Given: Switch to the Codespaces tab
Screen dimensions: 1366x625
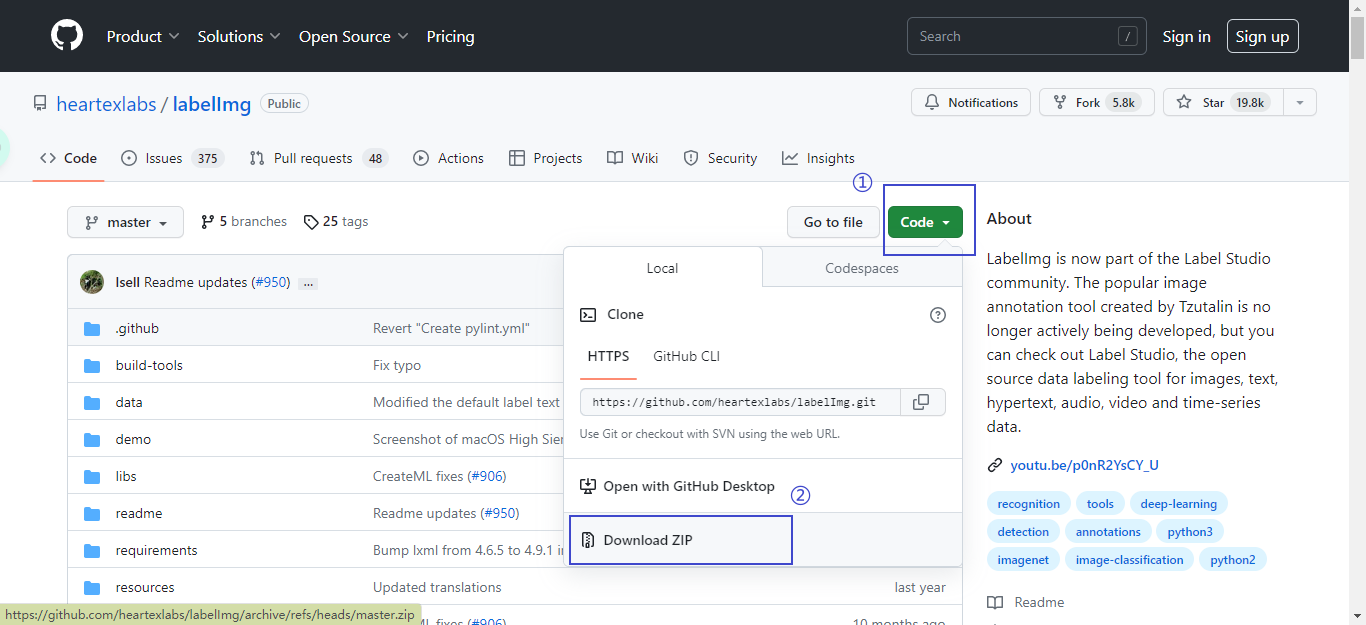Looking at the screenshot, I should click(x=861, y=268).
